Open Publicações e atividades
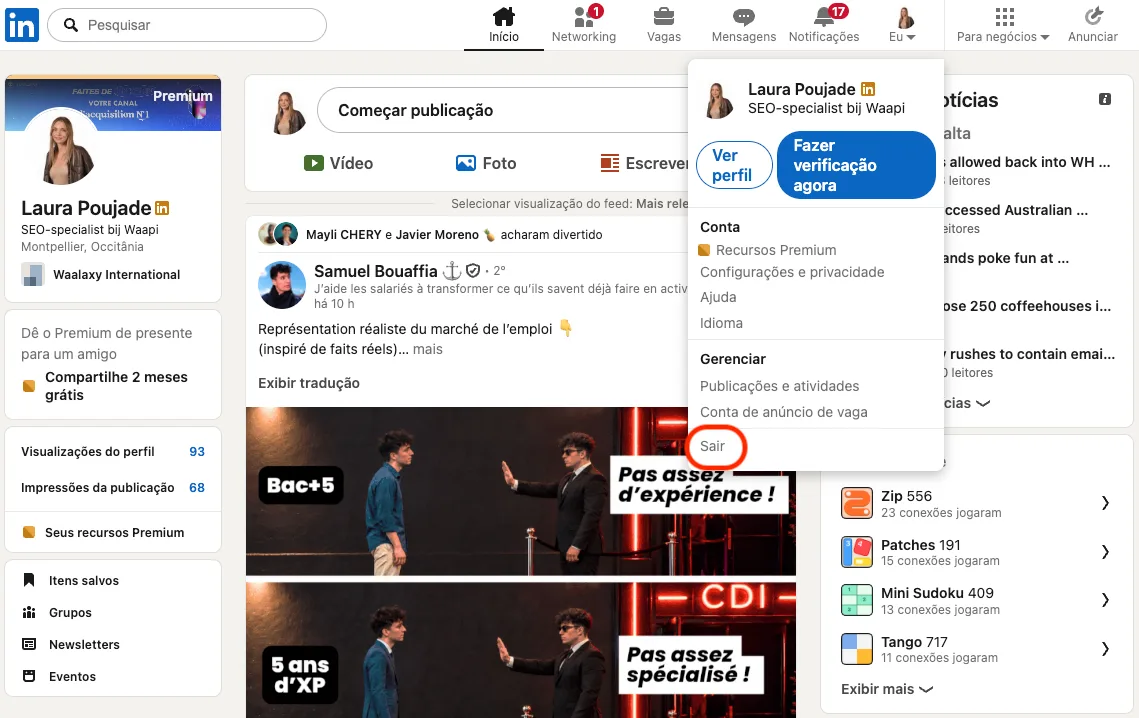Image resolution: width=1139 pixels, height=718 pixels. (779, 386)
